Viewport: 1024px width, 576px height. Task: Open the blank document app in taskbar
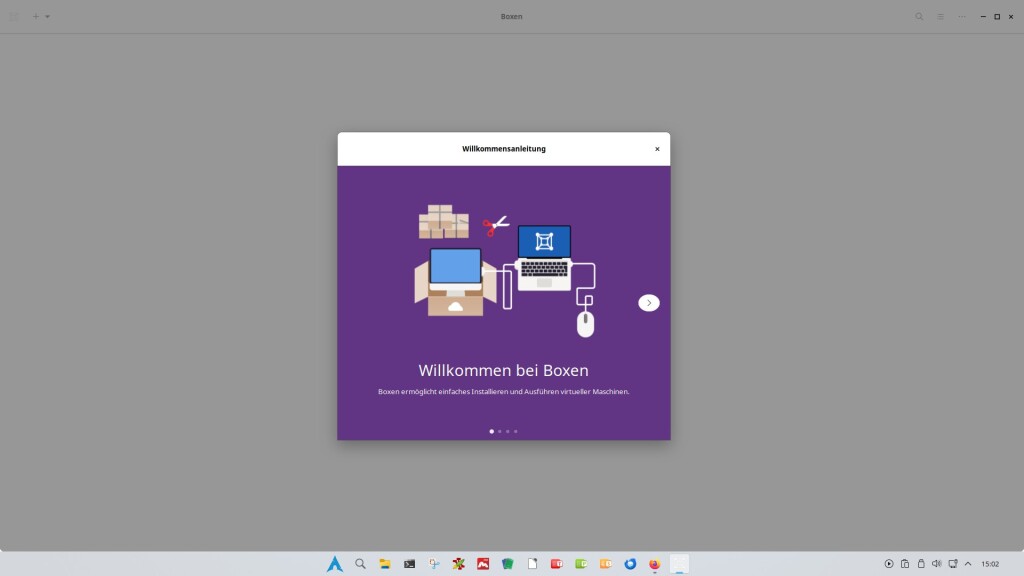532,564
